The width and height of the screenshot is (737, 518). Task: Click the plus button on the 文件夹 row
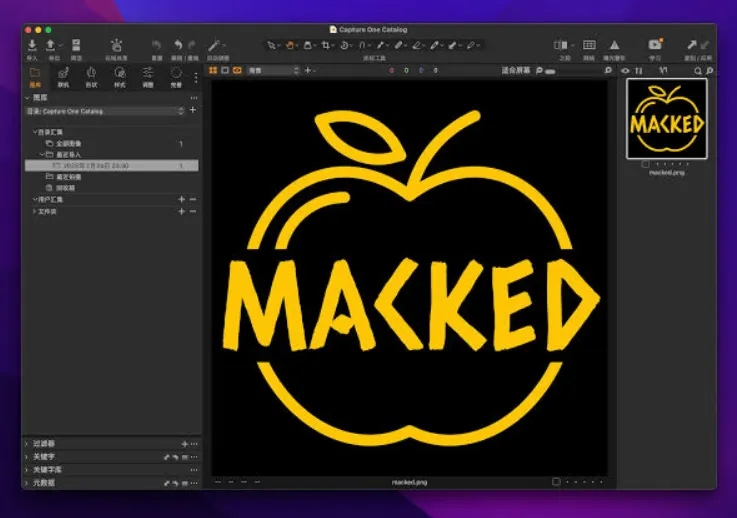pos(181,212)
